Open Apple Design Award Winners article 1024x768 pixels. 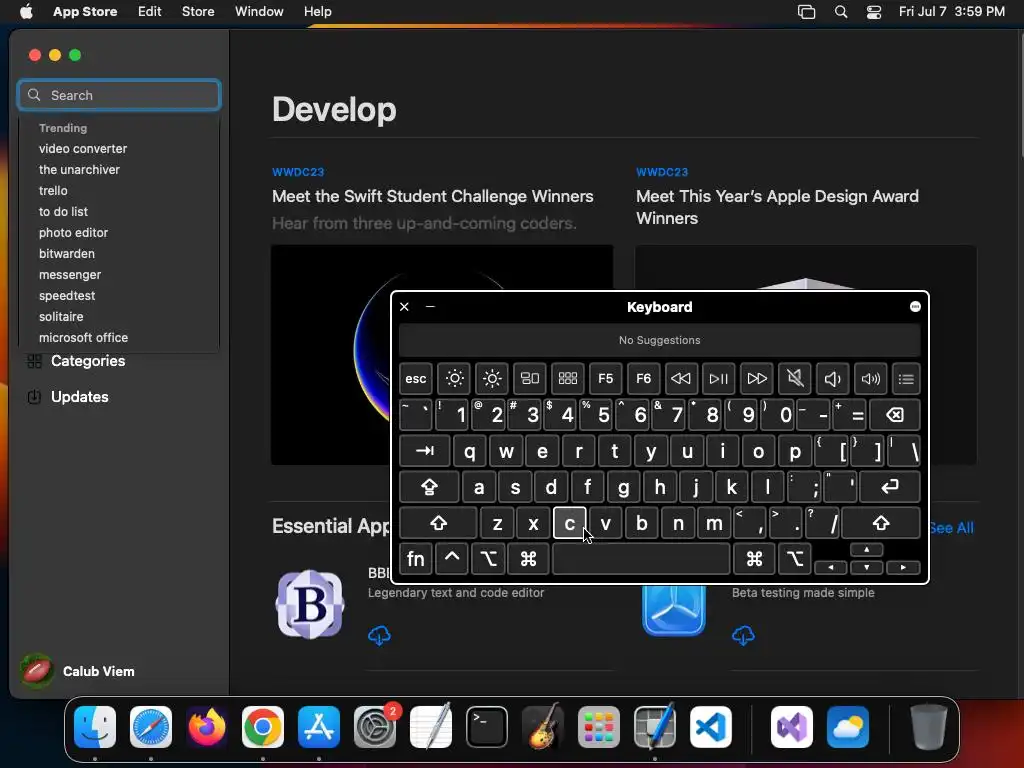coord(777,207)
